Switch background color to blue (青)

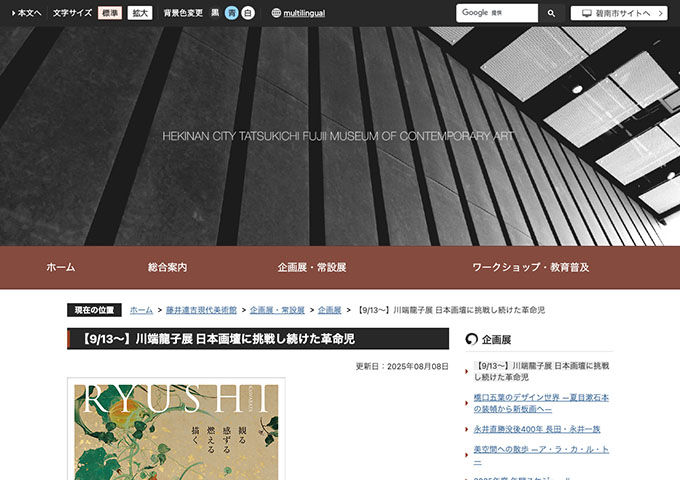[x=231, y=13]
